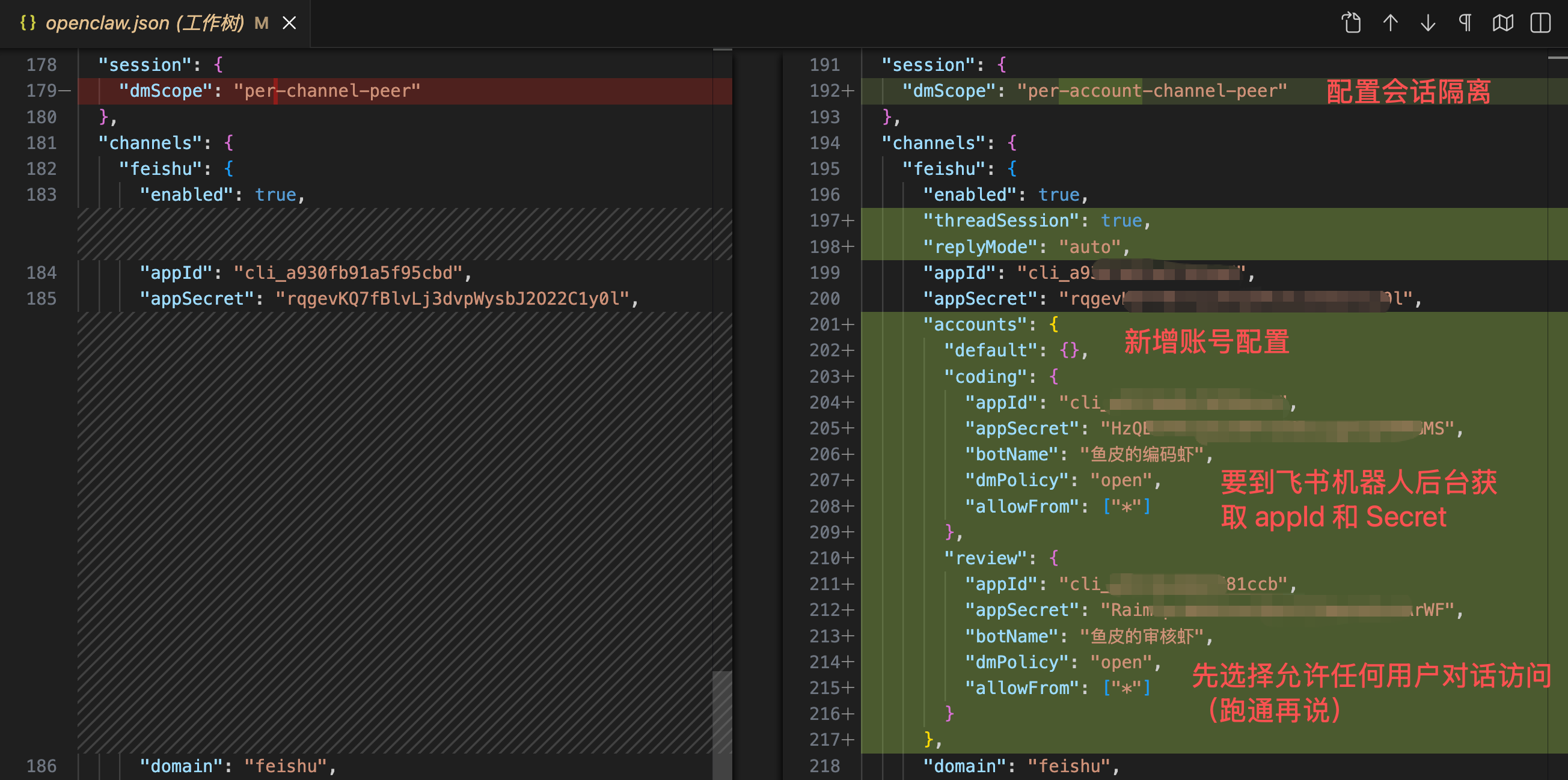1568x780 pixels.
Task: Close the openclaw.json tab
Action: 289,23
